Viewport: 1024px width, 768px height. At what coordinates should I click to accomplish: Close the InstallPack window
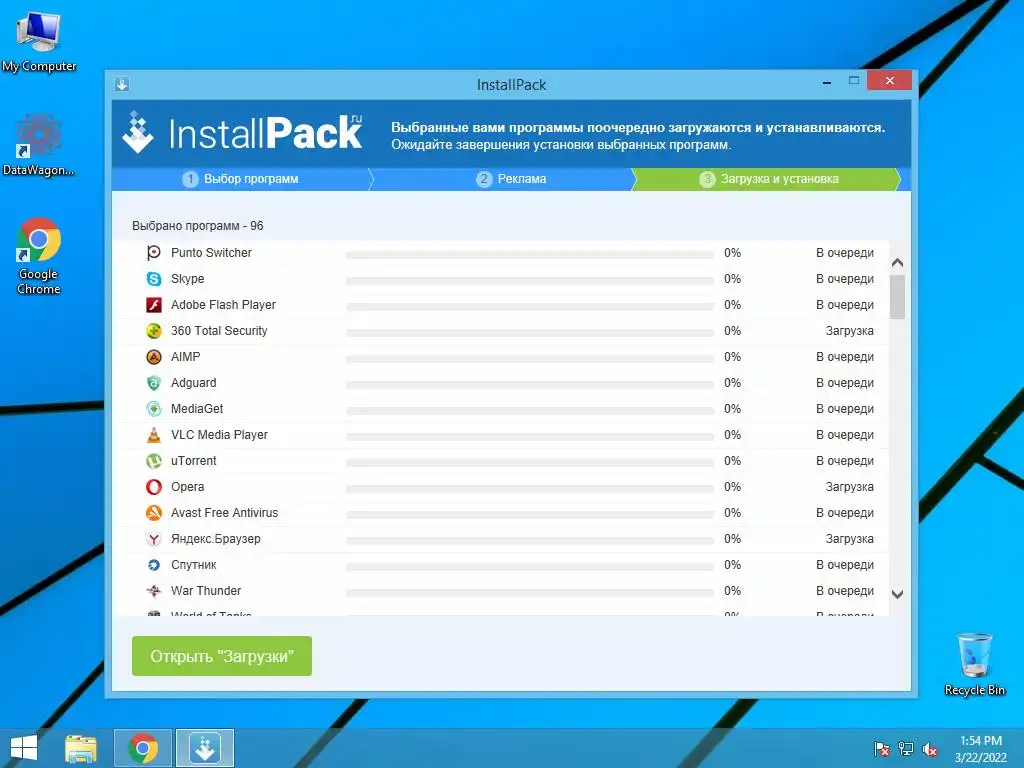[x=889, y=81]
